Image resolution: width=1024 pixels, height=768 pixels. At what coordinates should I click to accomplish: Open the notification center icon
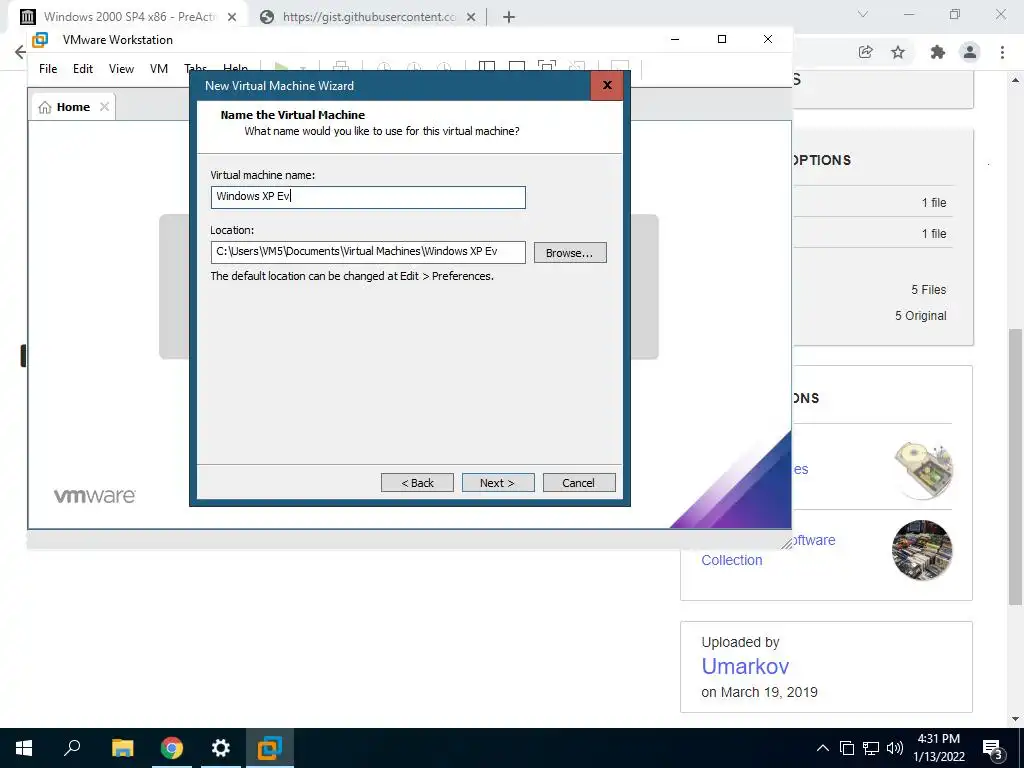coord(992,749)
